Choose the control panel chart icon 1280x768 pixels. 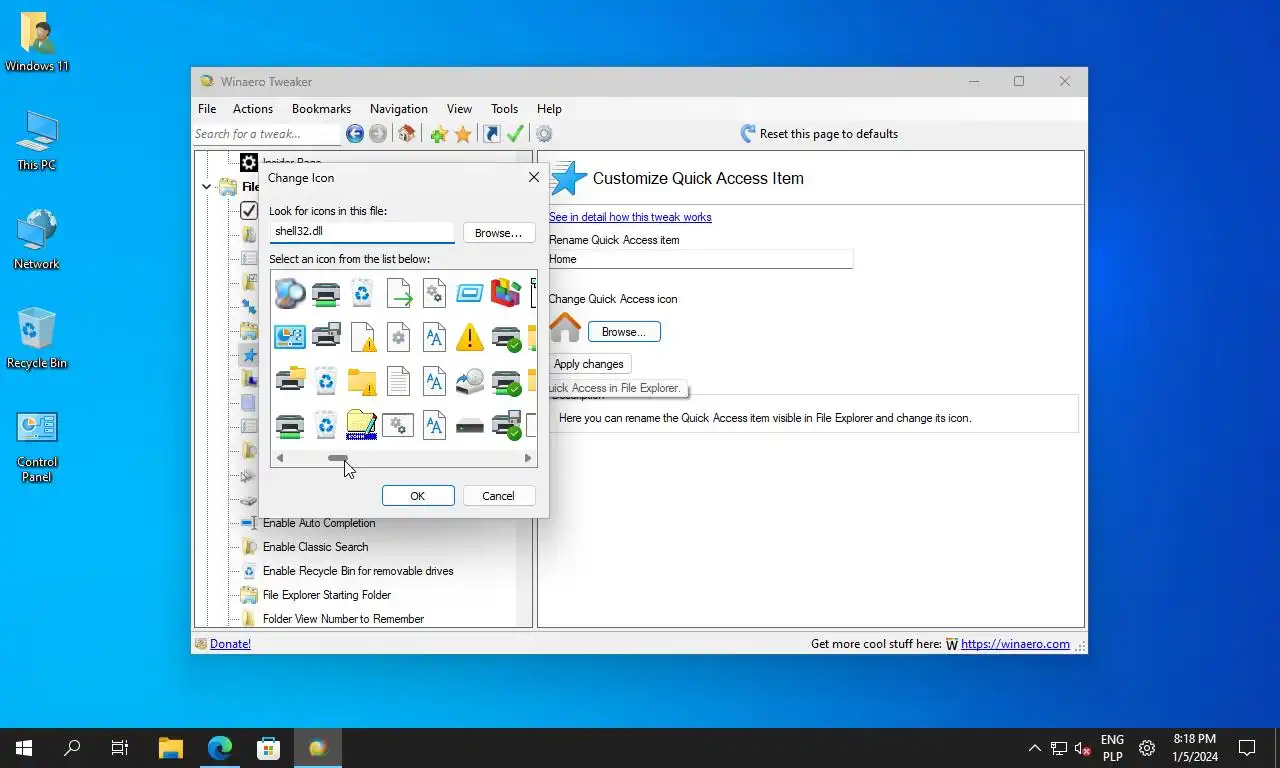click(290, 337)
